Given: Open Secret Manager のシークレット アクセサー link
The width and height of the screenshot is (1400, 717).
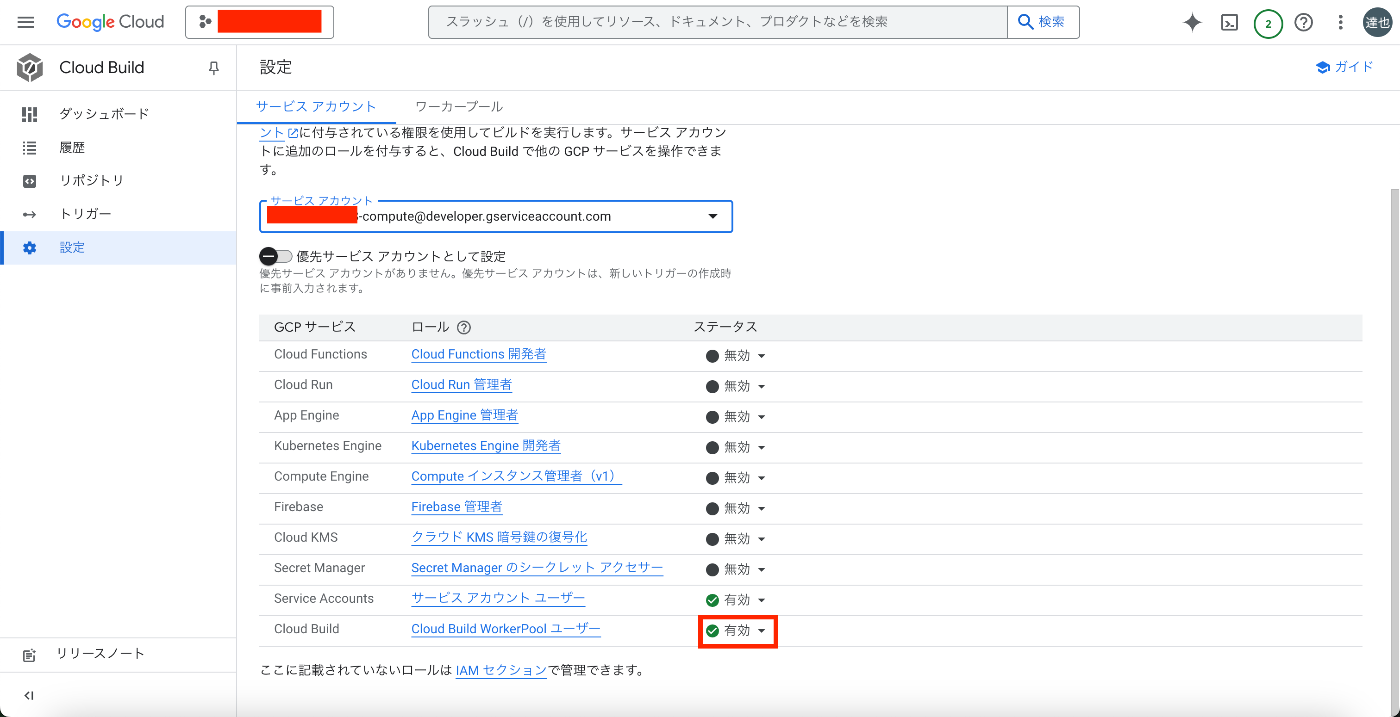Looking at the screenshot, I should coord(537,568).
